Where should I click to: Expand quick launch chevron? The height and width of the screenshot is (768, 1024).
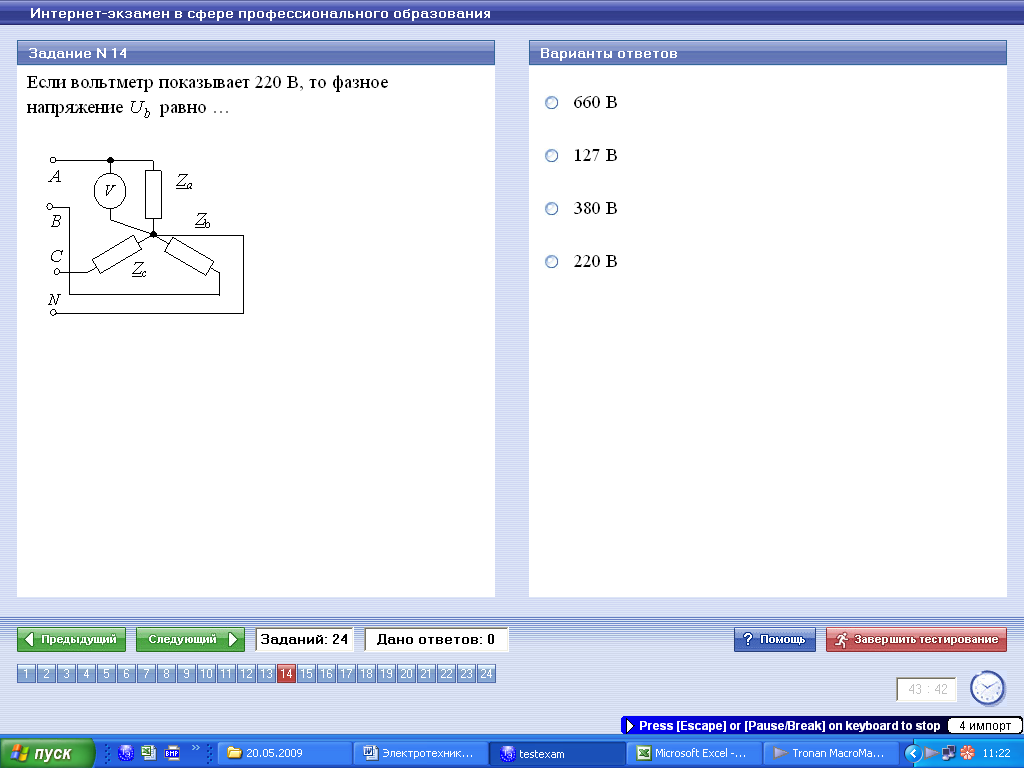tap(195, 748)
